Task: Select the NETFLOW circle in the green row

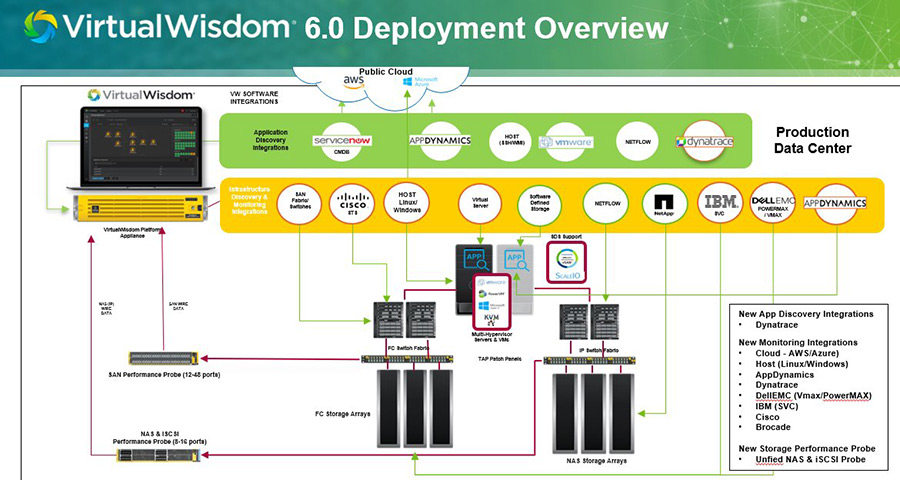Action: pos(637,141)
